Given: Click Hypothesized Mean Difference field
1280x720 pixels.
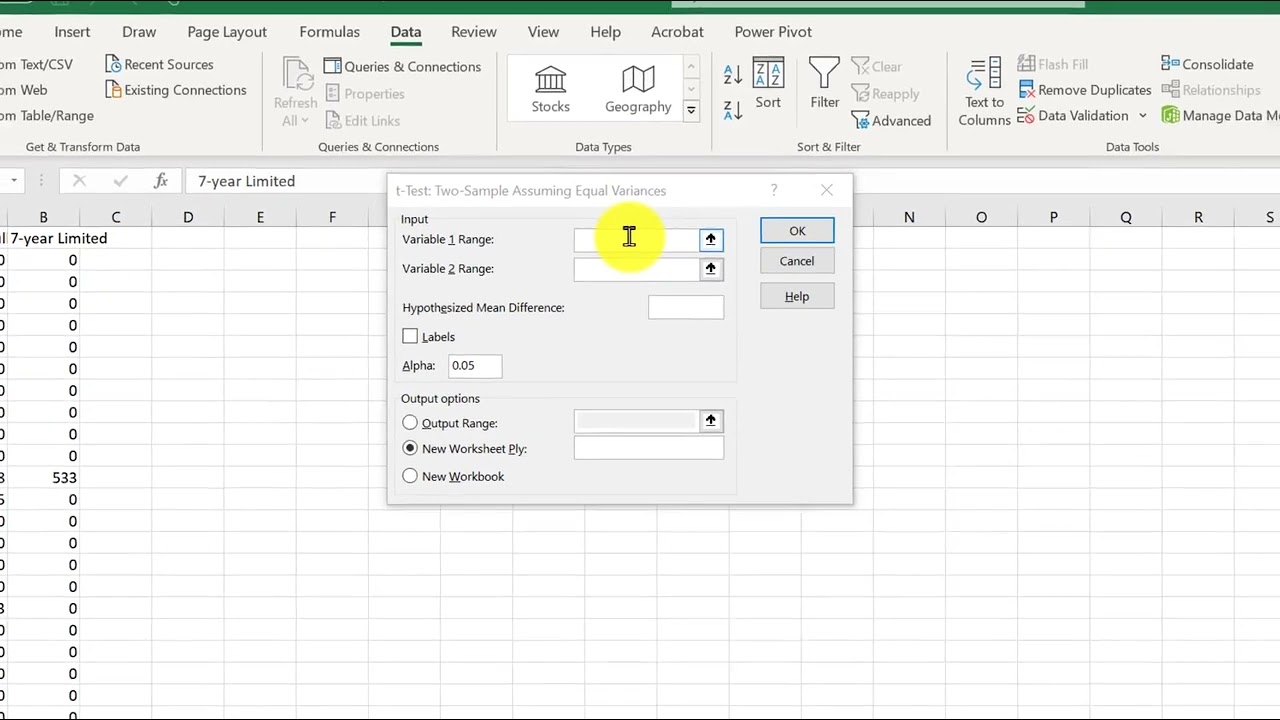Looking at the screenshot, I should click(x=686, y=308).
